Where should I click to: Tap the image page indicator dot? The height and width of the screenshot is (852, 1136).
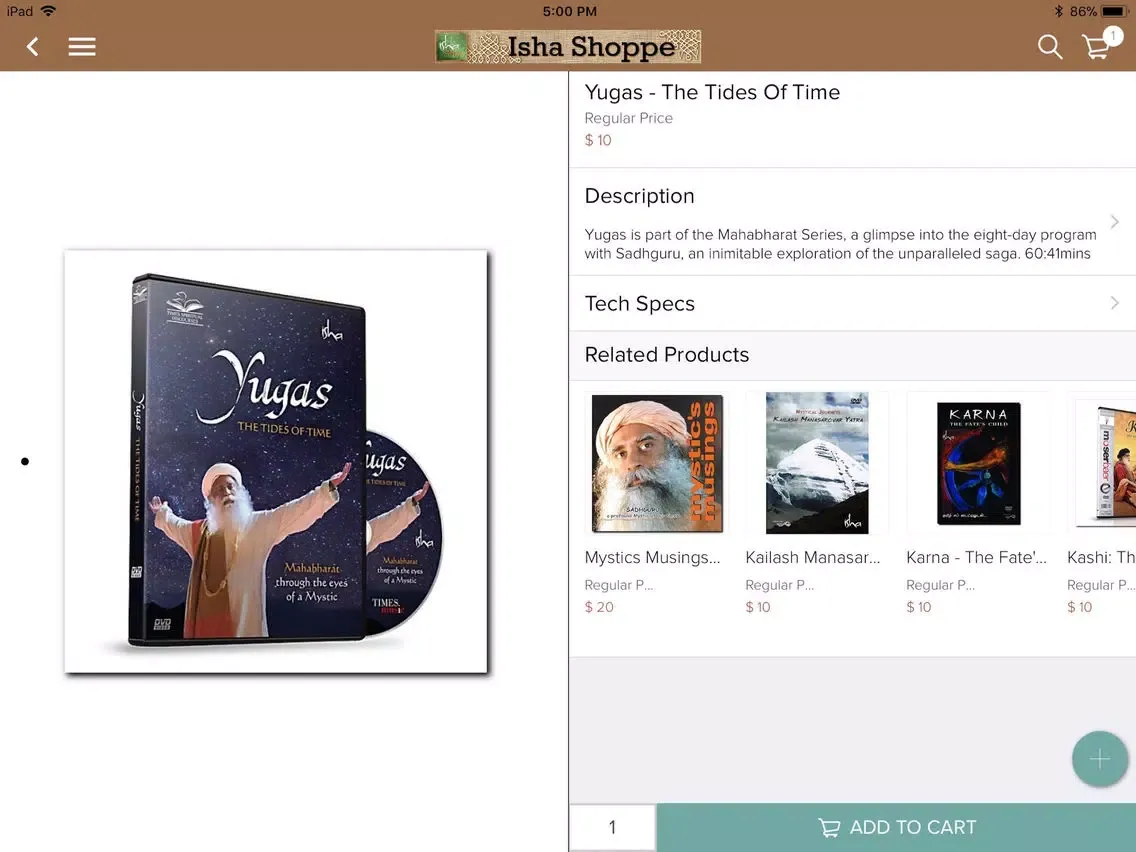point(25,462)
